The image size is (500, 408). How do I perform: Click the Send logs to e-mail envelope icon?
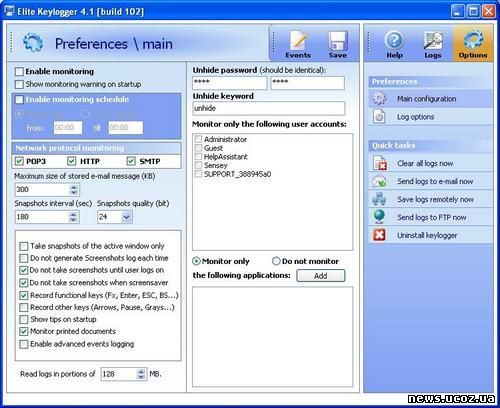(380, 181)
